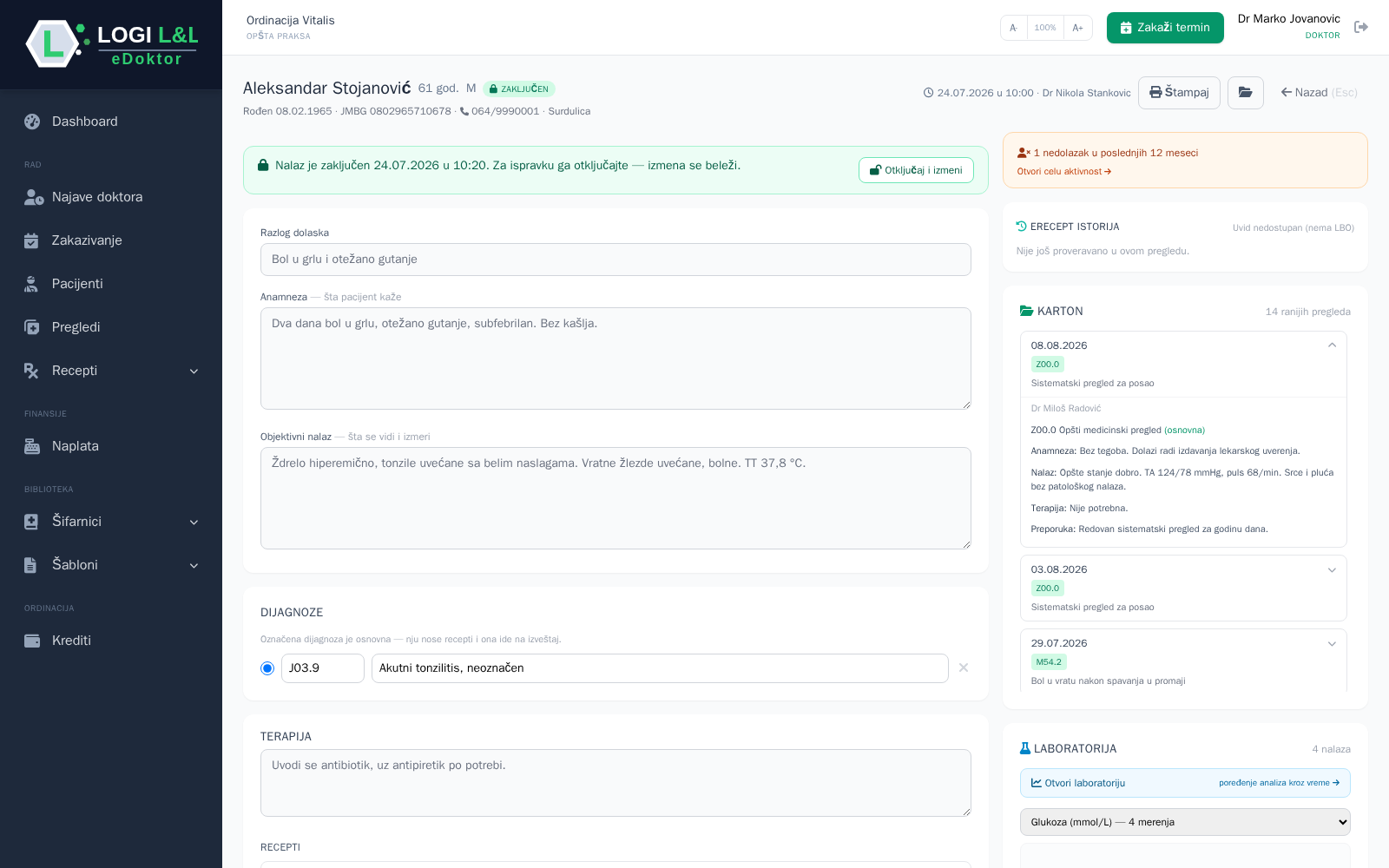The width and height of the screenshot is (1389, 868).
Task: Click 4 nalaza count in Laboratorija
Action: coord(1331,749)
